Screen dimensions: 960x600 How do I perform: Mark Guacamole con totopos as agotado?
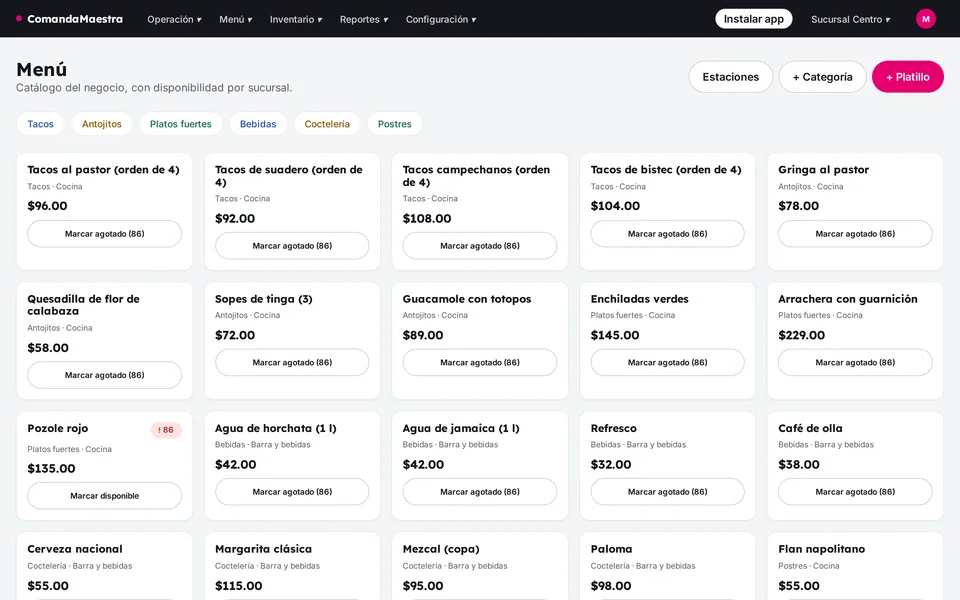480,362
